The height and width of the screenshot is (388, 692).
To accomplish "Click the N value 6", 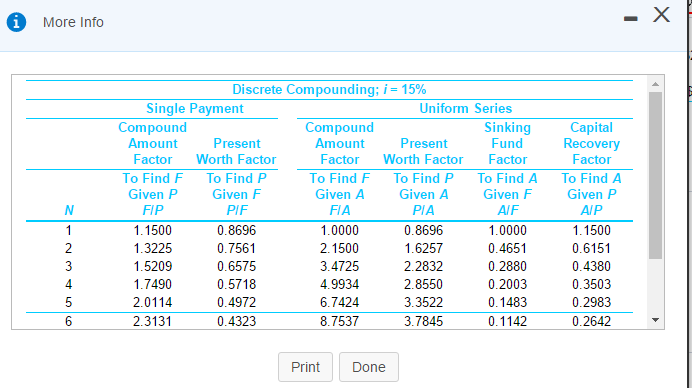I will (68, 321).
